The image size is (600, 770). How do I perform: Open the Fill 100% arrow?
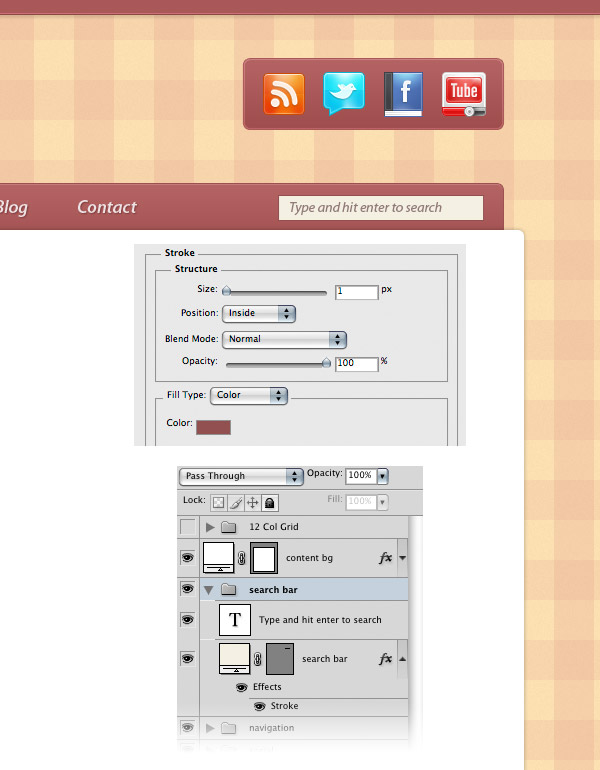tap(382, 502)
